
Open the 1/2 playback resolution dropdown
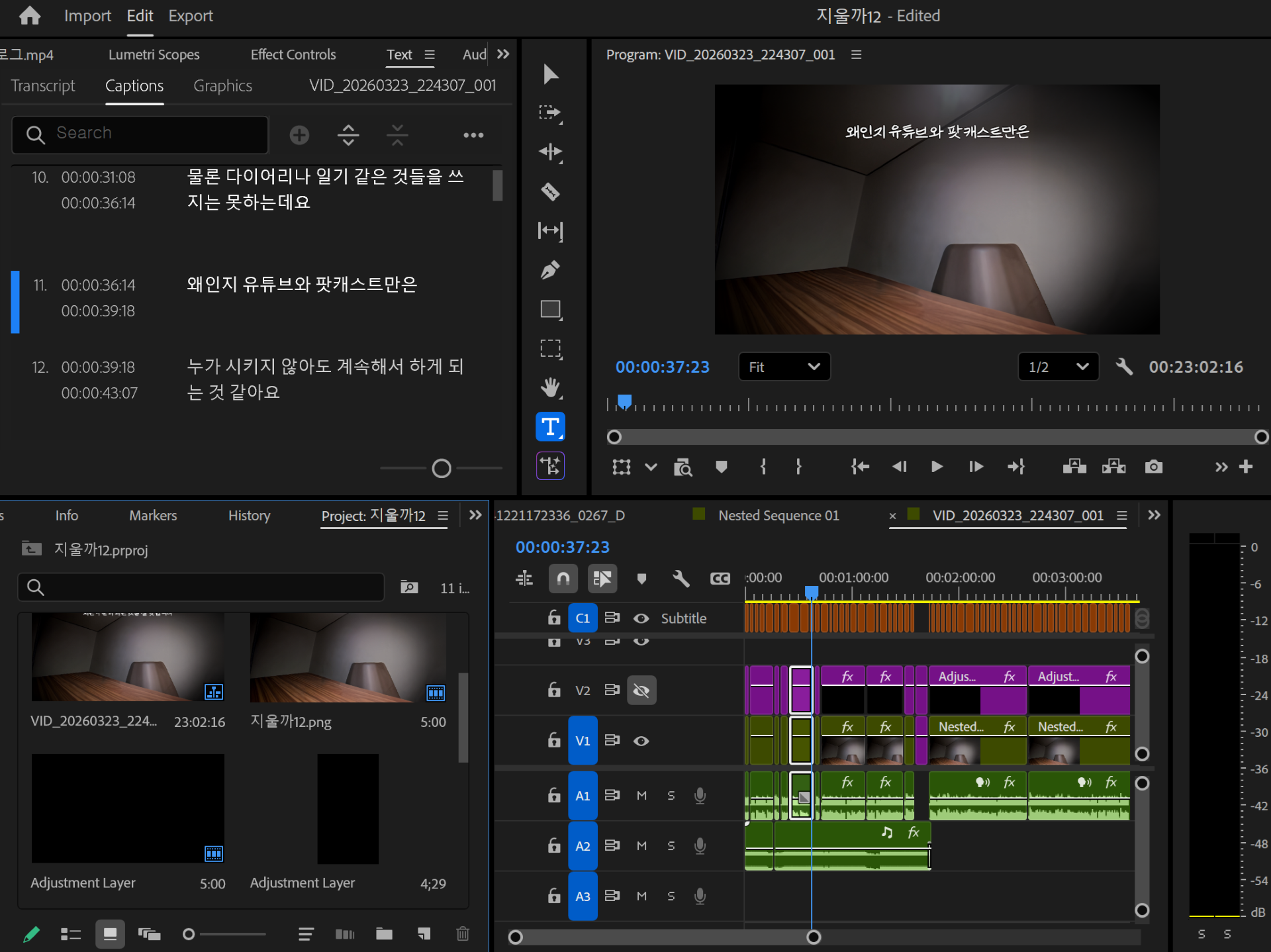1058,367
